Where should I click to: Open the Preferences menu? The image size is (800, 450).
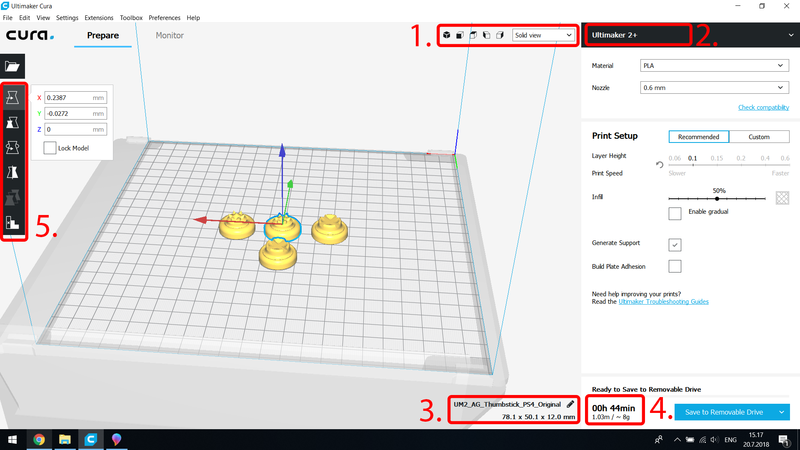[164, 17]
